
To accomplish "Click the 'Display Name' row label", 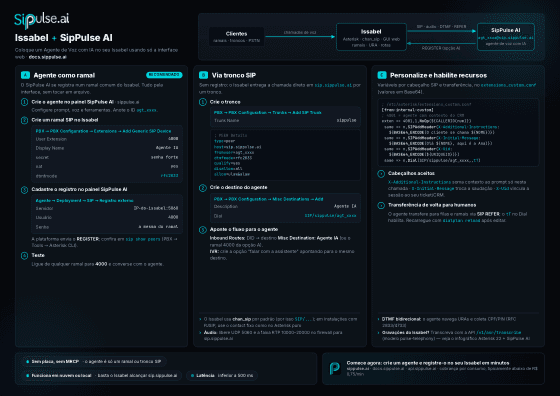I will tap(50, 148).
